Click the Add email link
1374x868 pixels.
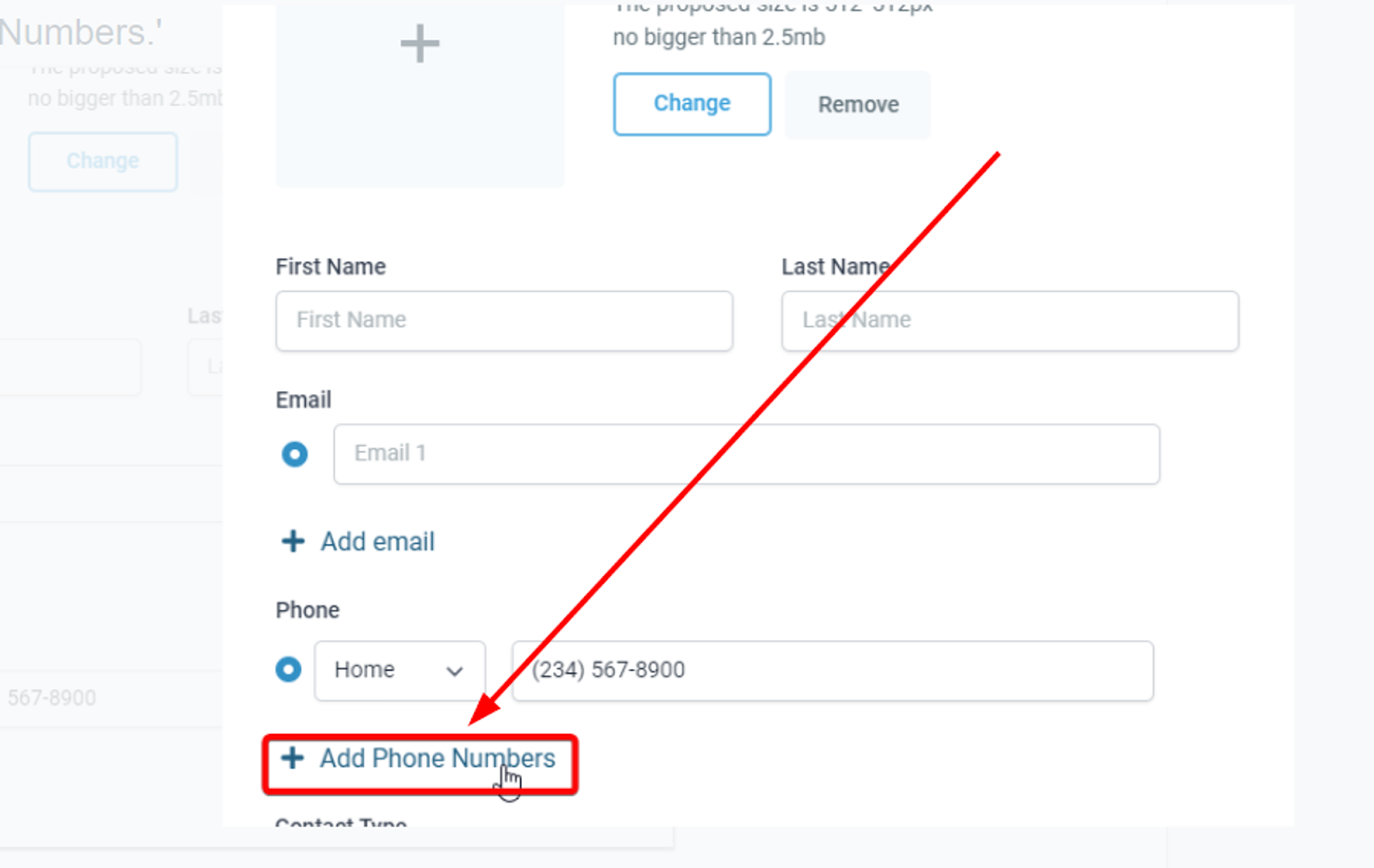pos(378,542)
